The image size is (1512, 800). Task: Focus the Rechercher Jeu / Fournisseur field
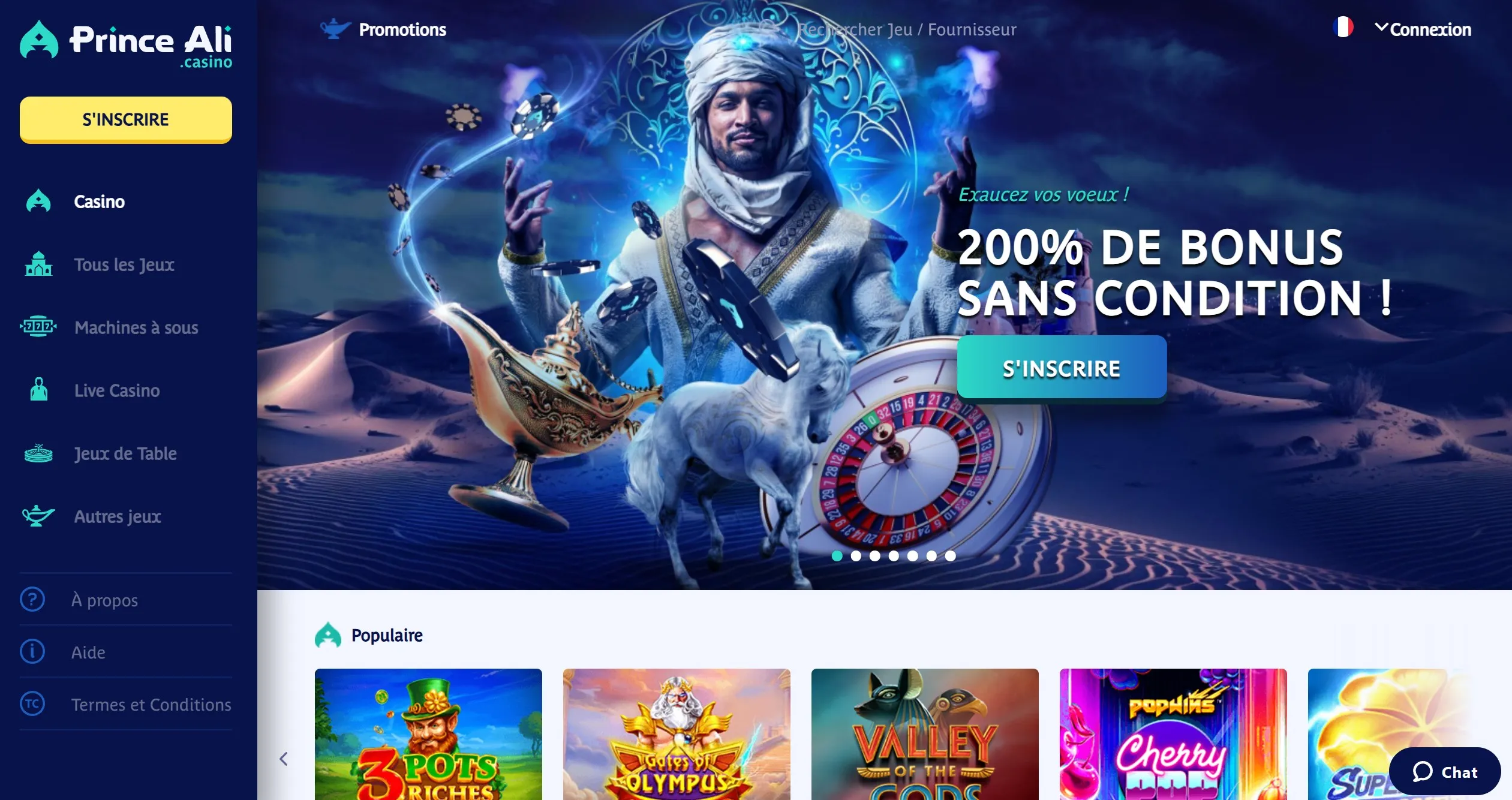(x=906, y=29)
